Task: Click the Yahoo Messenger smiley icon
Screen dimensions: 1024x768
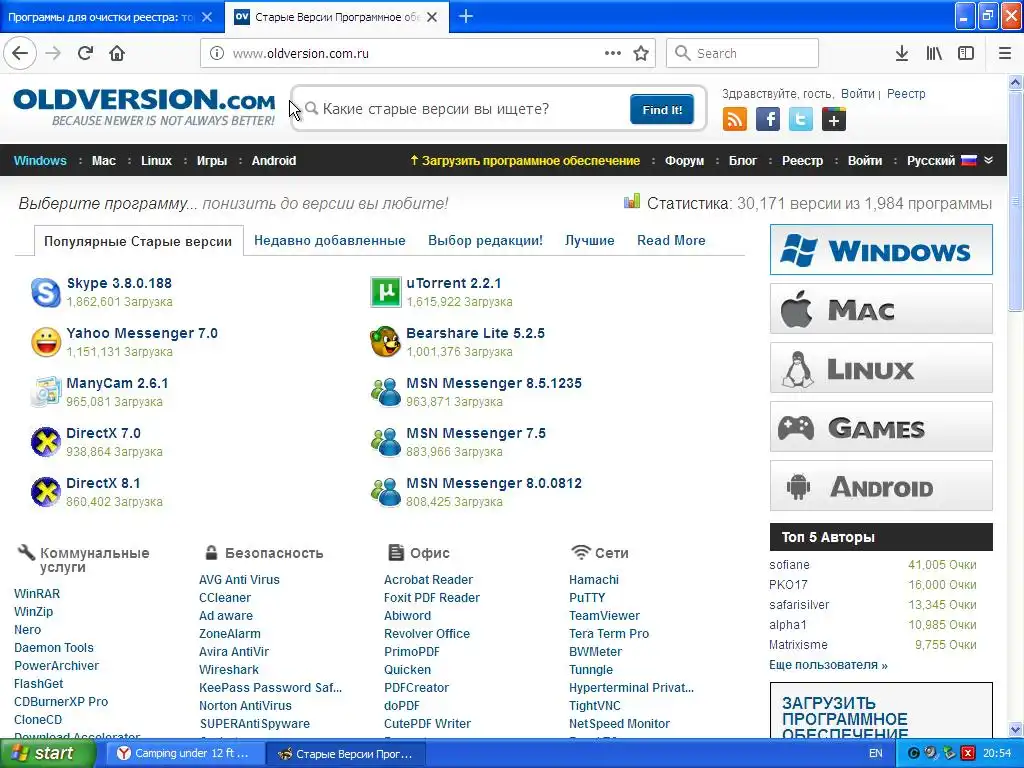Action: (x=46, y=342)
